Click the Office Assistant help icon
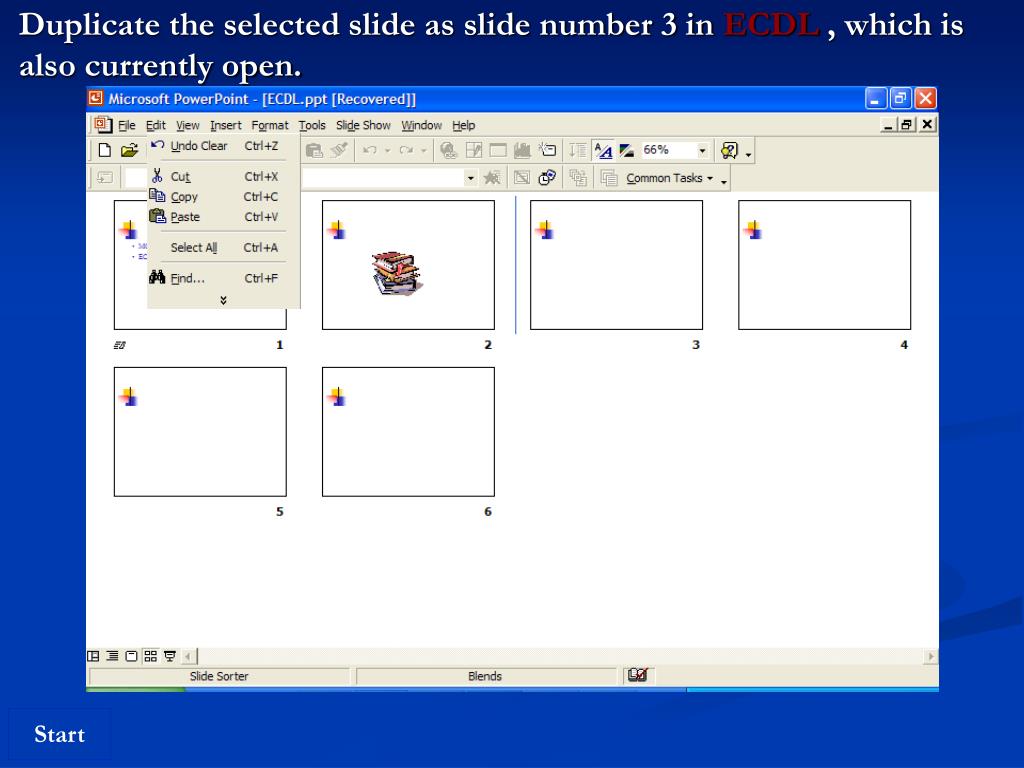This screenshot has width=1024, height=768. coord(729,150)
